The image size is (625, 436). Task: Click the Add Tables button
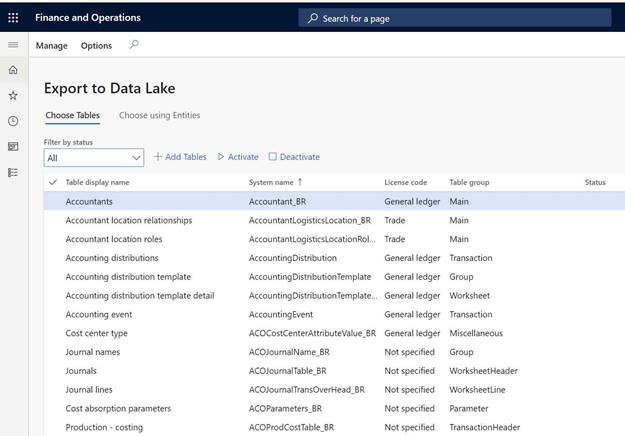coord(180,157)
